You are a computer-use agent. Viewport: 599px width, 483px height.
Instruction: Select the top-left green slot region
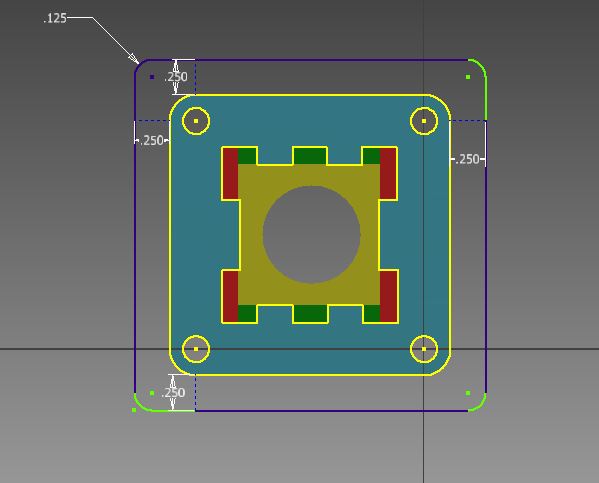coord(247,156)
